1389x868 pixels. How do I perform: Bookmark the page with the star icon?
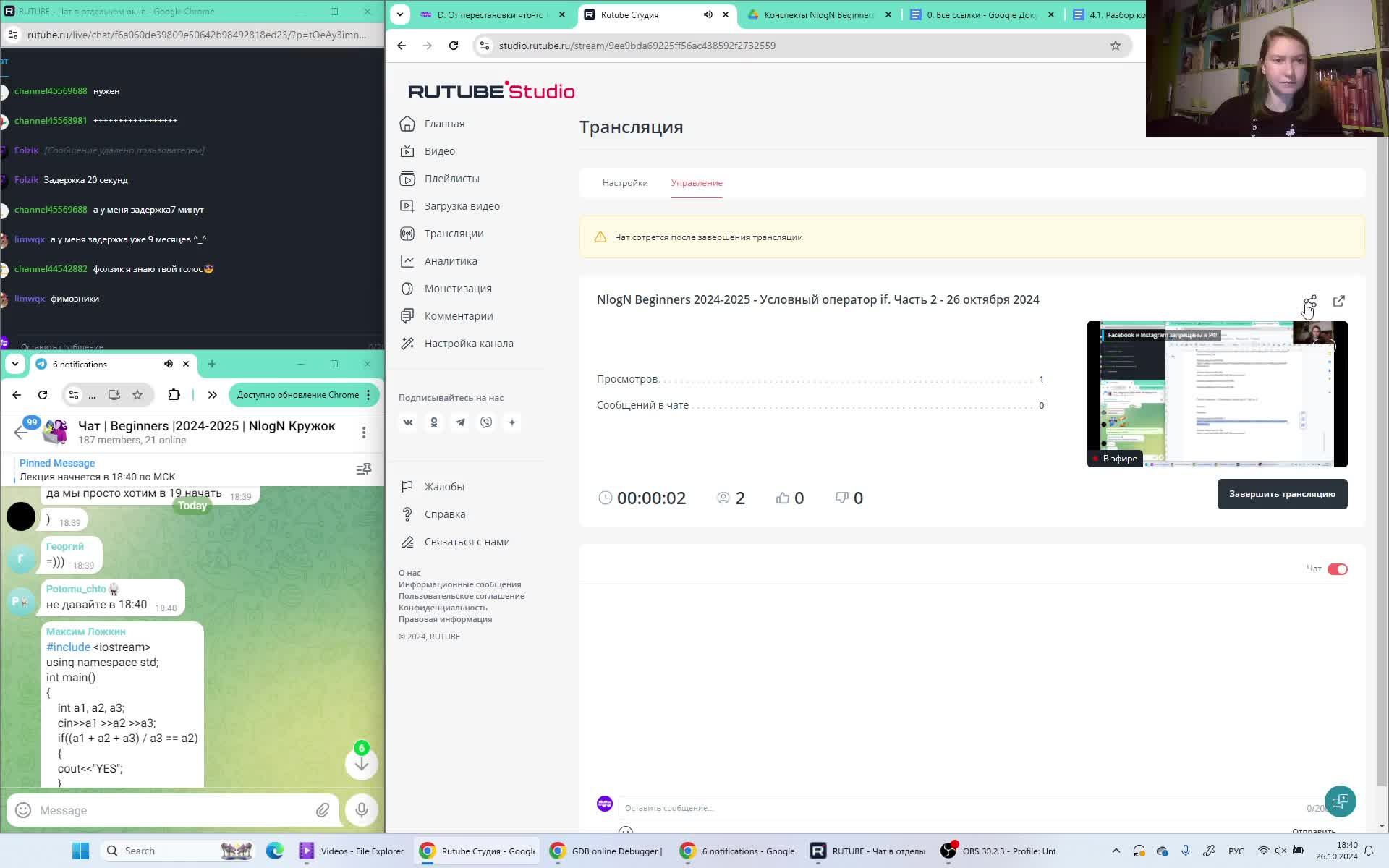[x=1115, y=46]
